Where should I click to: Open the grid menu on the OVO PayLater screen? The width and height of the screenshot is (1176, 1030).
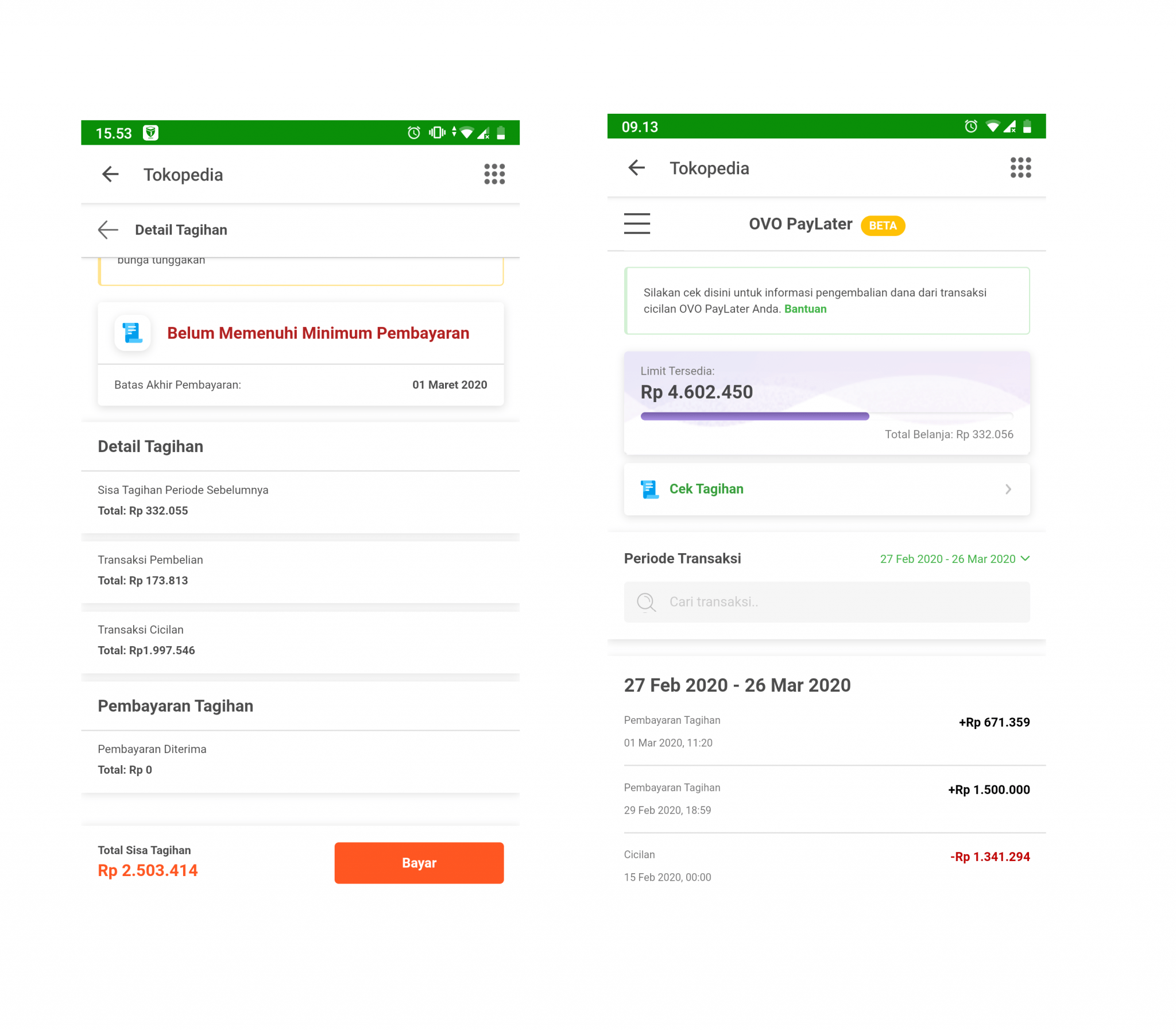1020,168
